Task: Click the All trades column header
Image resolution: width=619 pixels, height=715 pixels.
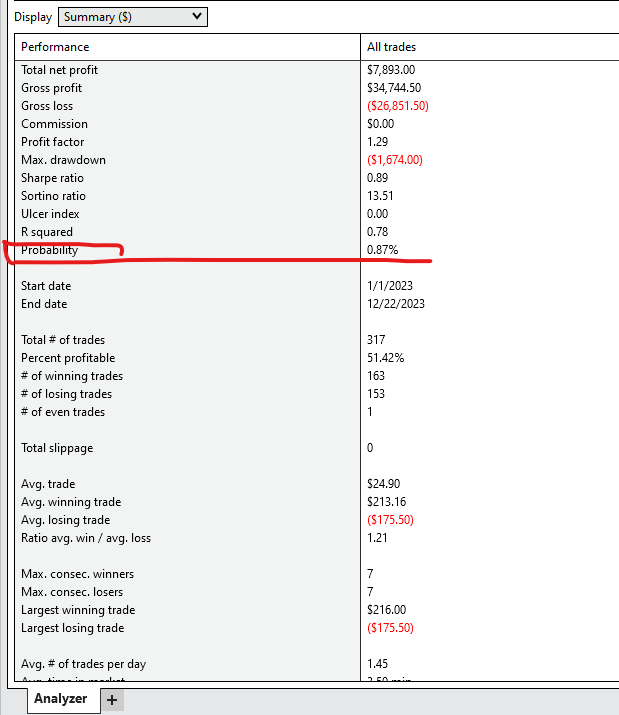Action: tap(392, 47)
